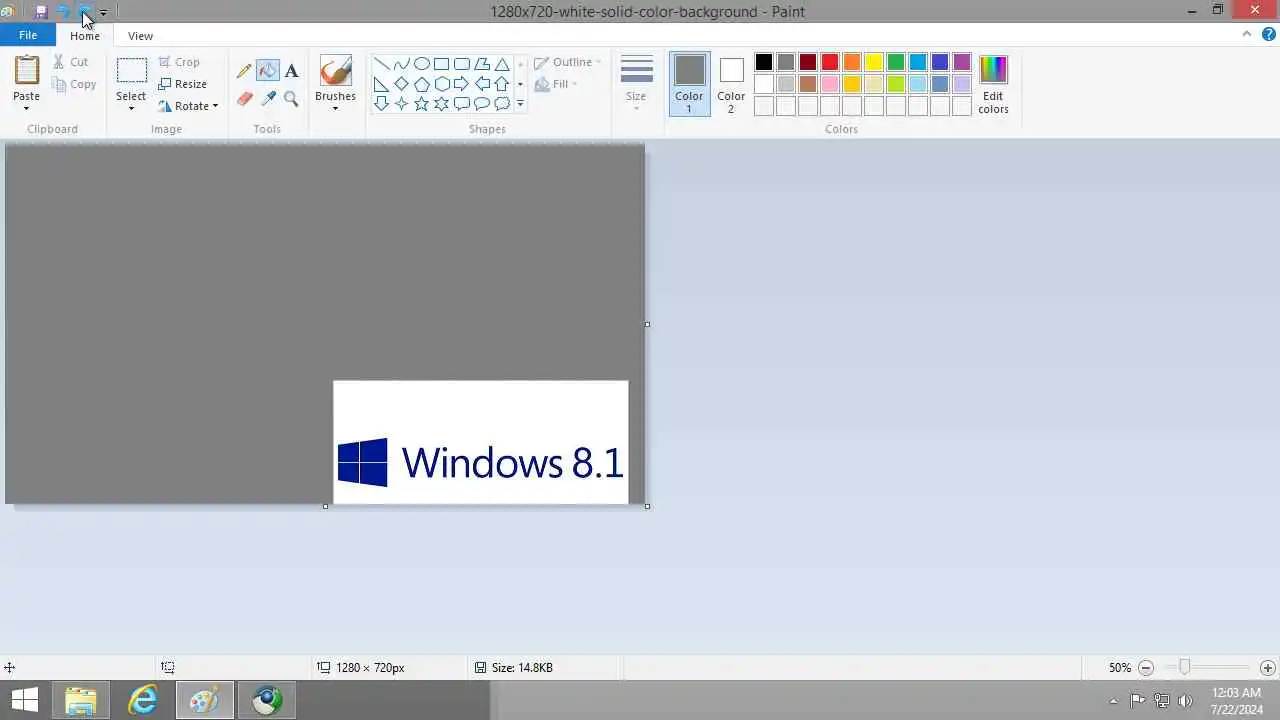Expand the Brushes dropdown arrow
The height and width of the screenshot is (720, 1280).
point(335,107)
